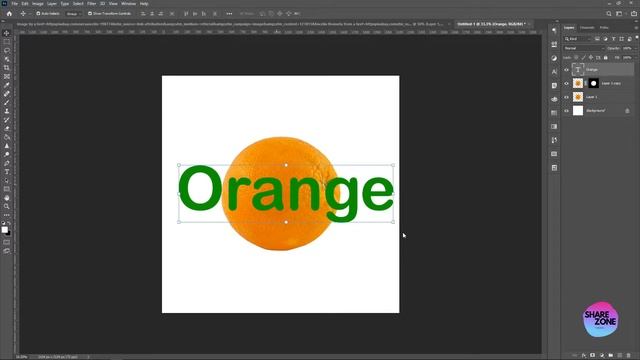Select the Lasso tool
The height and width of the screenshot is (360, 640).
pyautogui.click(x=7, y=50)
